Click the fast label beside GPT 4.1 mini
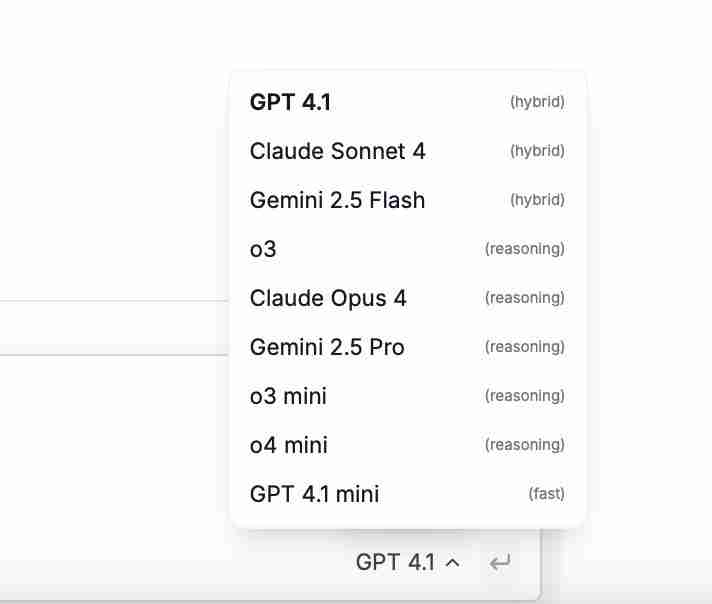This screenshot has width=712, height=604. [546, 494]
